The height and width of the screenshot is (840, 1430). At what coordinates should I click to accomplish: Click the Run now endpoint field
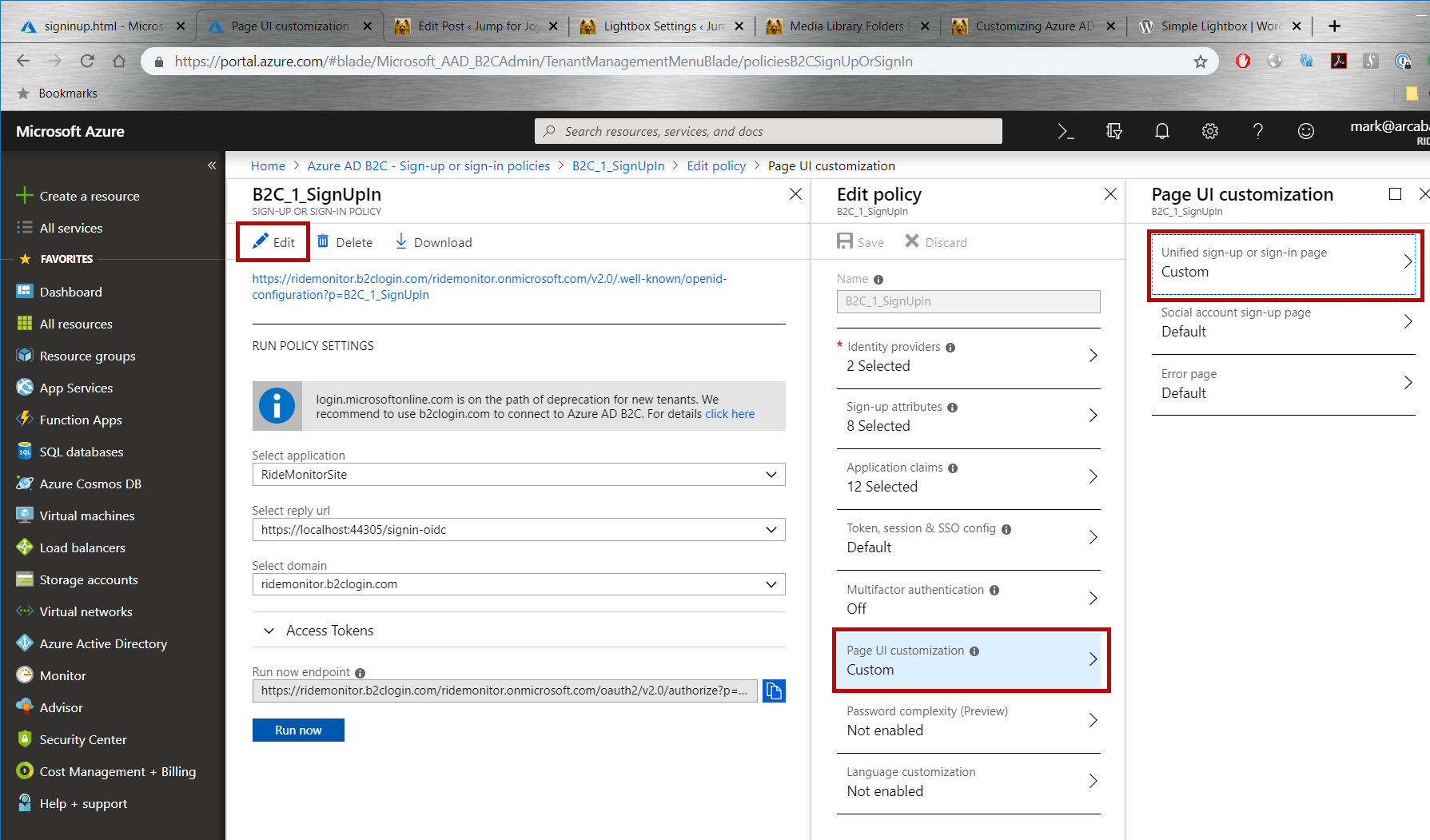(504, 691)
